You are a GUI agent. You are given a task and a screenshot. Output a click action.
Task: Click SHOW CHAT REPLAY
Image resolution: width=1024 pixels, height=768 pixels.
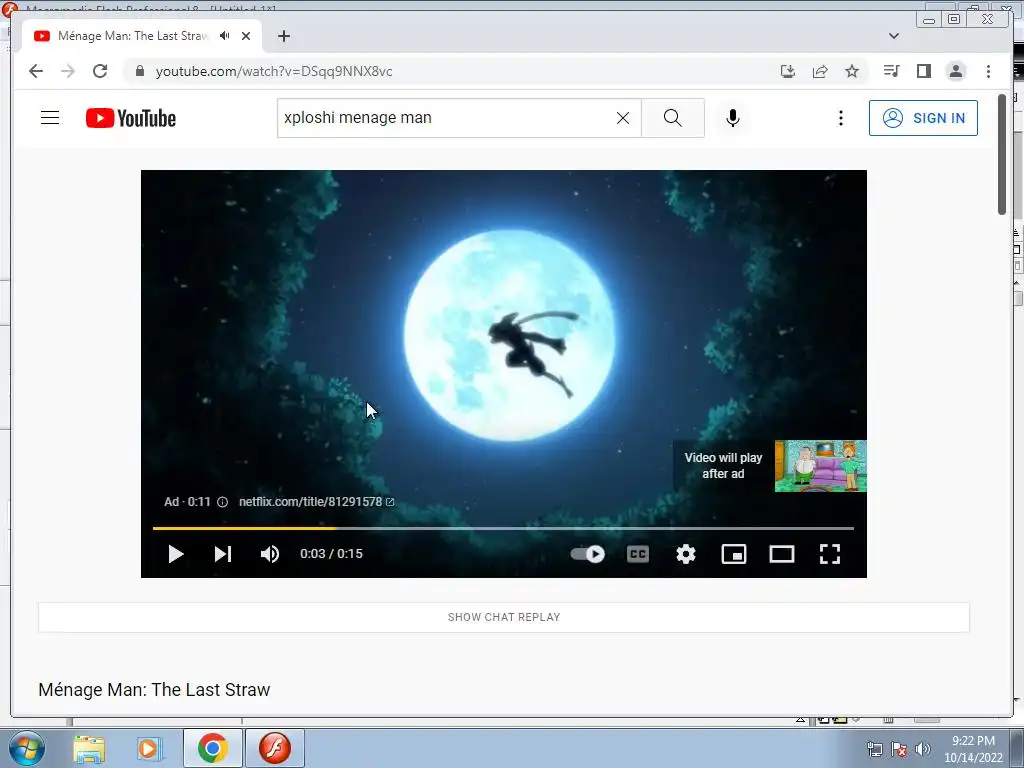pos(504,617)
